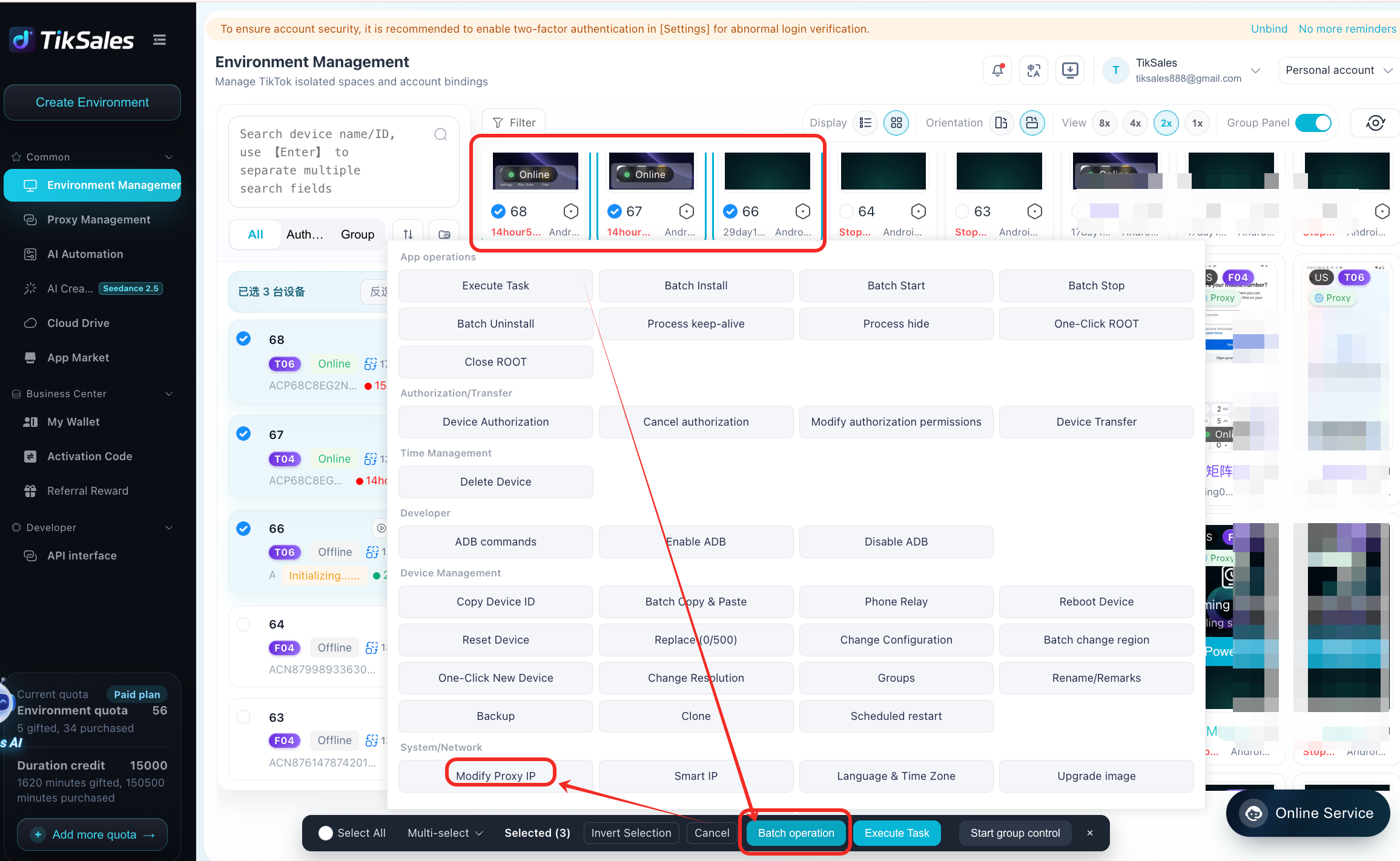Uncheck device 68 in the list

click(x=243, y=338)
